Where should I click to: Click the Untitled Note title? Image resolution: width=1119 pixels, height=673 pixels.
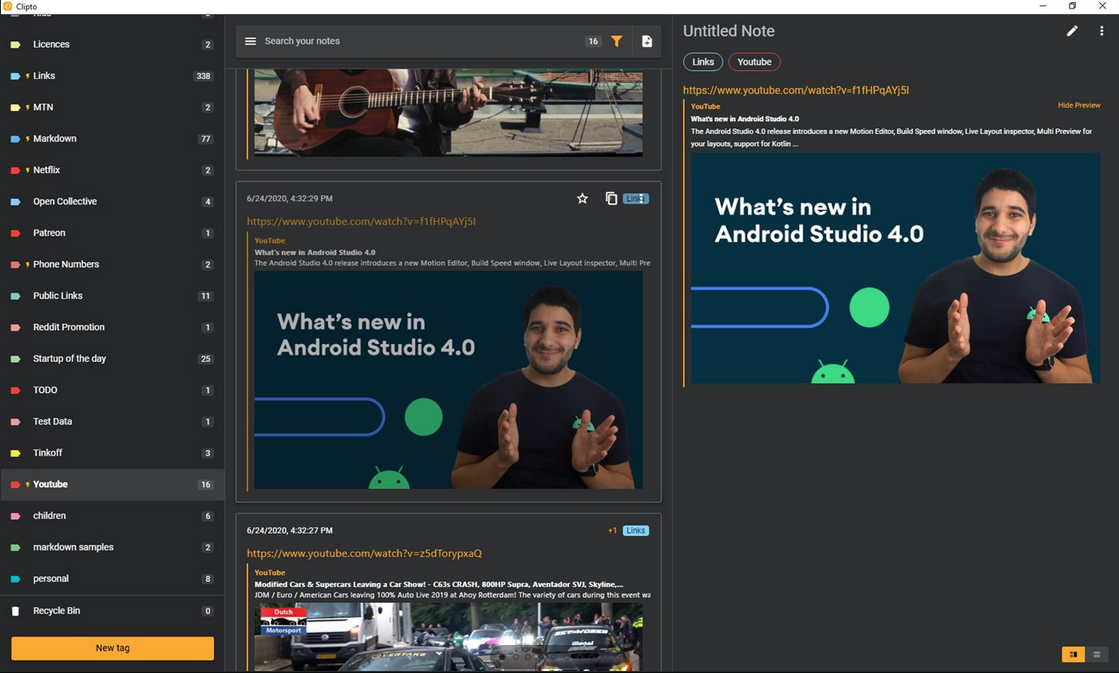click(x=729, y=31)
